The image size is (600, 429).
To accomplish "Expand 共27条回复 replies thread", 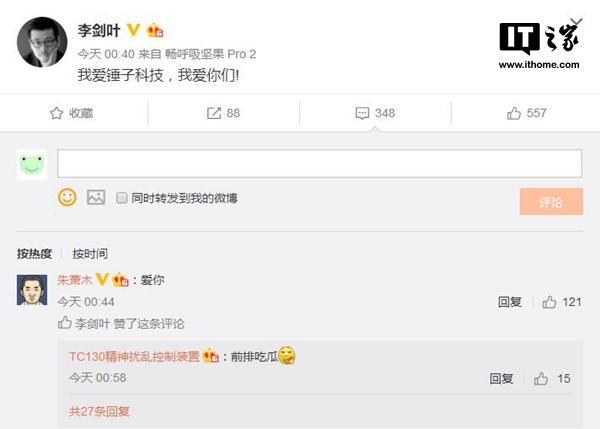I will 99,411.
